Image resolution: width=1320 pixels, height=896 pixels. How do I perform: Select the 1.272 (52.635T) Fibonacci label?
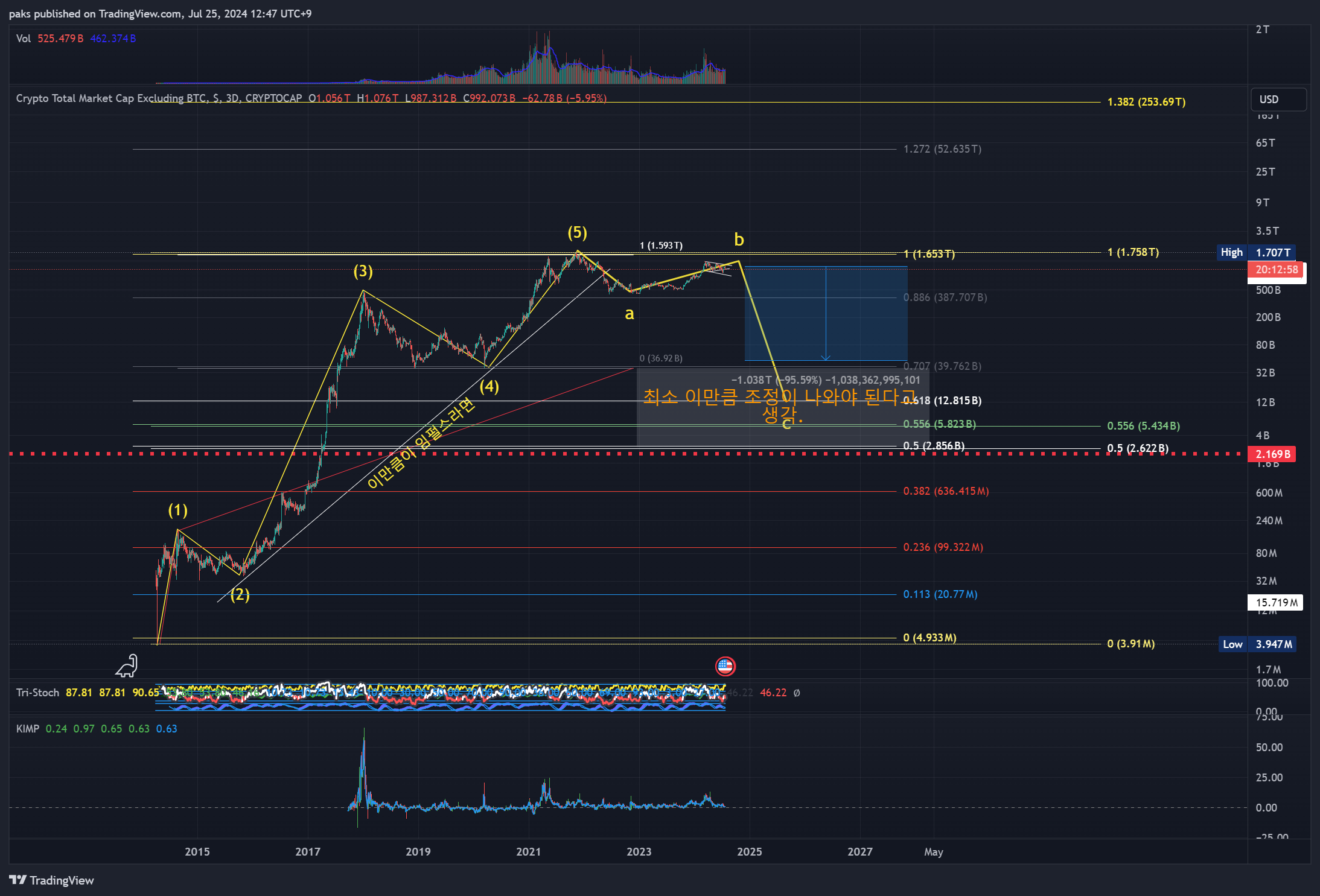(942, 149)
